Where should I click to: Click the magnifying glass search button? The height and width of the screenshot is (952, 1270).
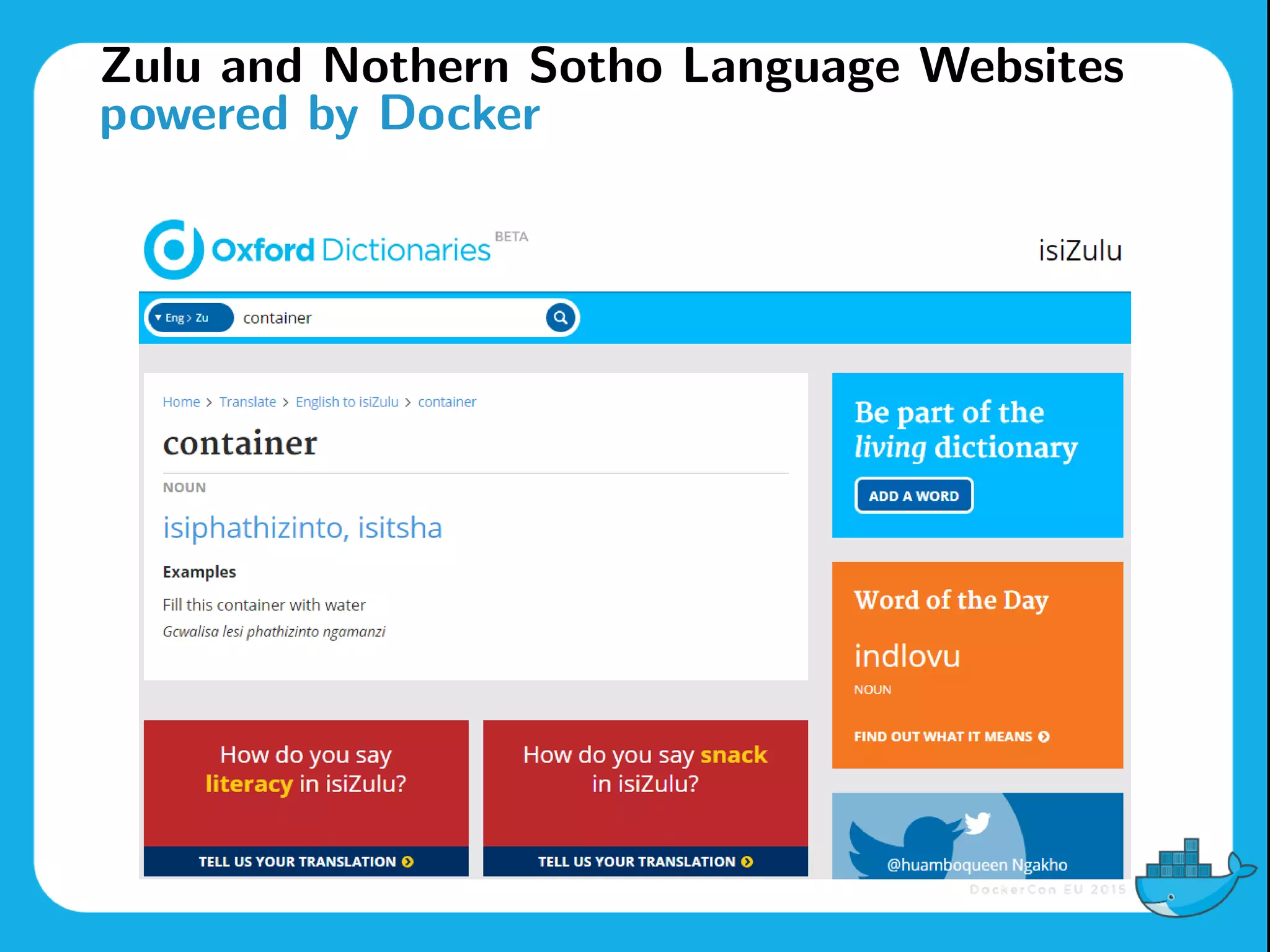561,318
